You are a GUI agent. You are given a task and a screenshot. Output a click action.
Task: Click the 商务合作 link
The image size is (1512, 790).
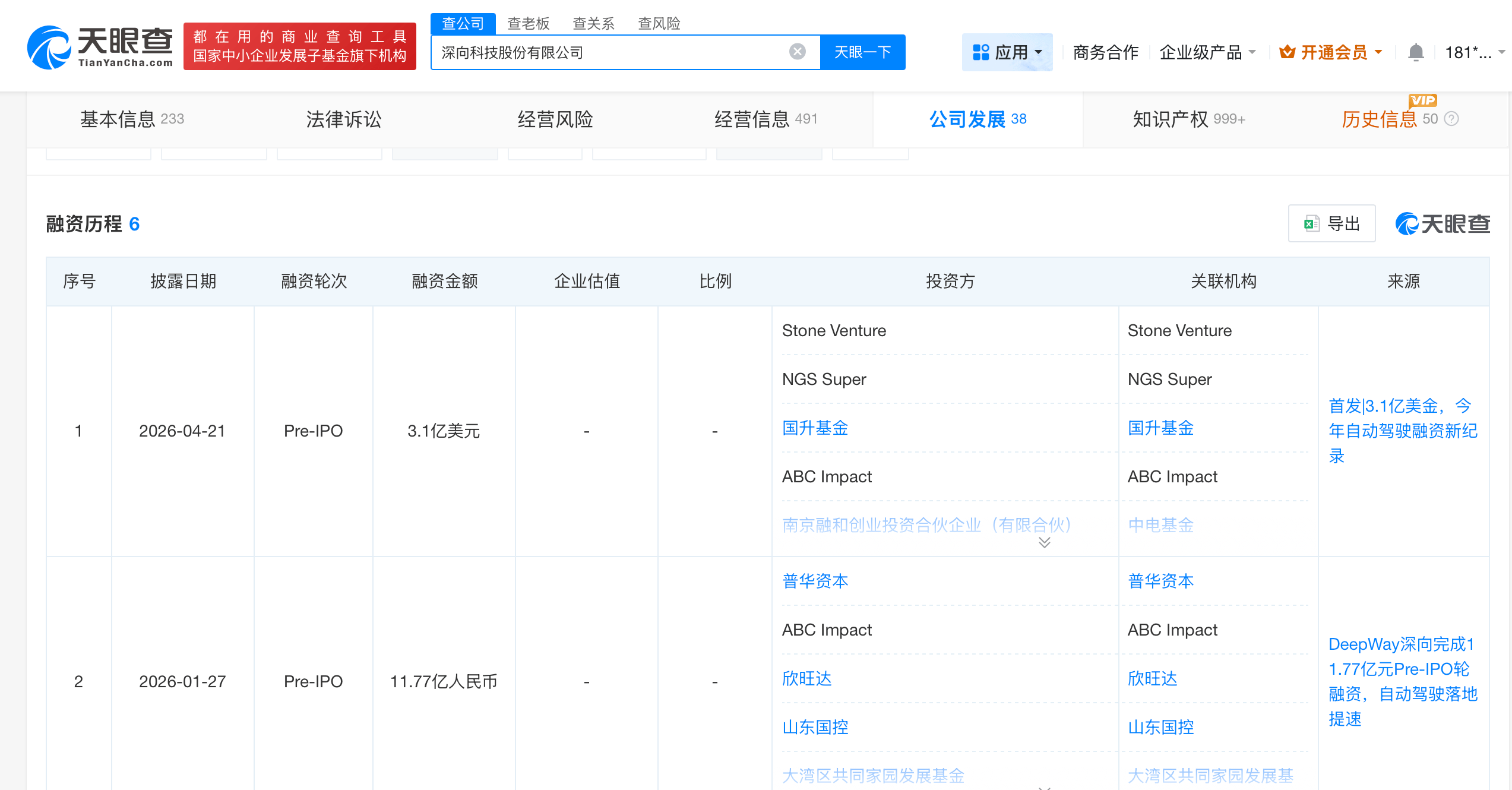coord(1106,52)
